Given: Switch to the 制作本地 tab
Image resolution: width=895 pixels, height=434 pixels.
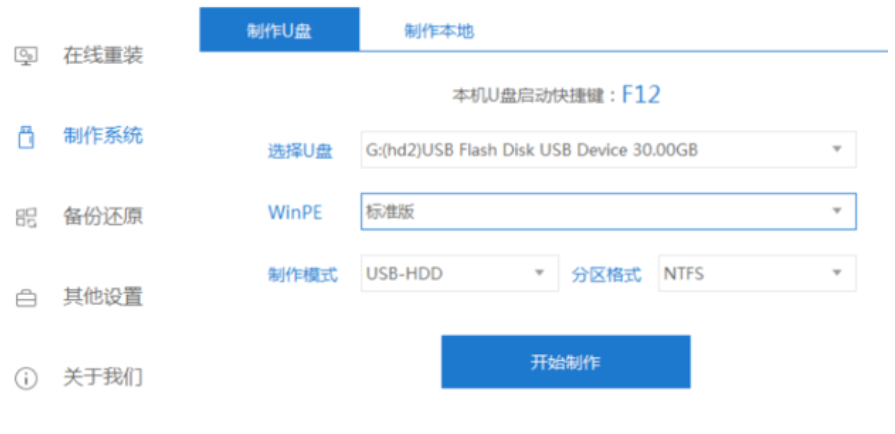Looking at the screenshot, I should (x=439, y=30).
